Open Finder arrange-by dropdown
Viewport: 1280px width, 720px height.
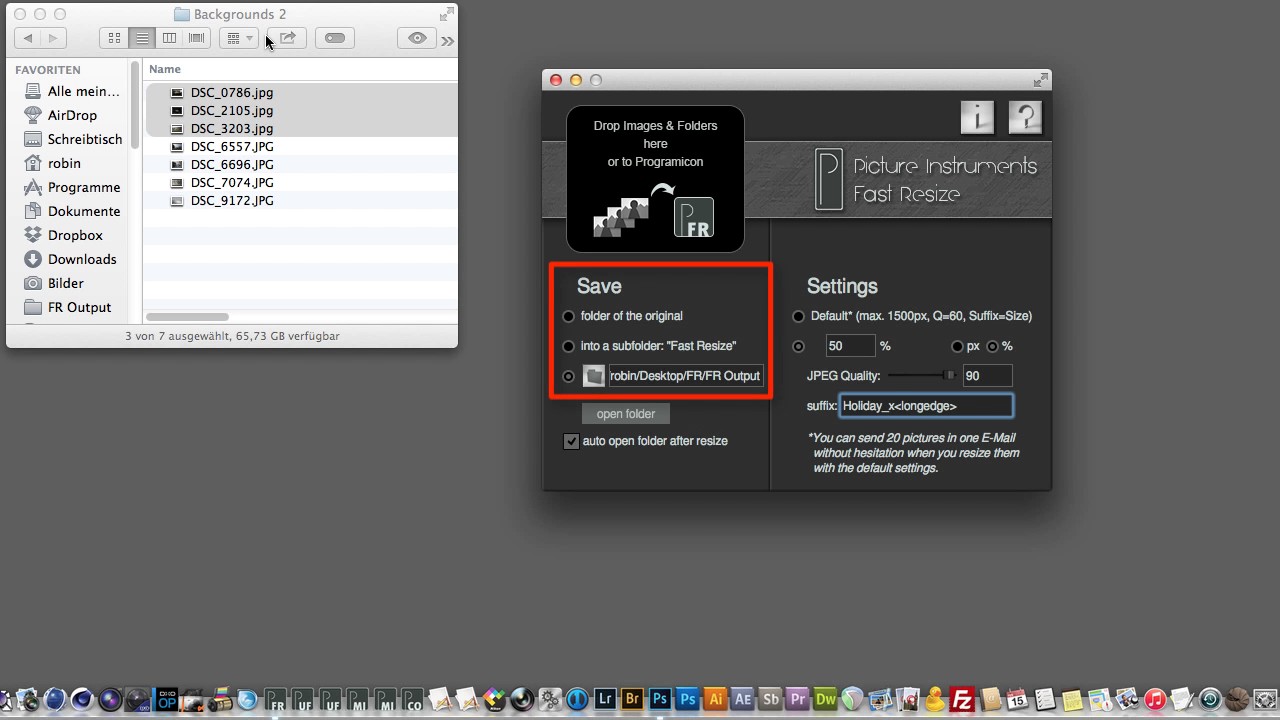(x=239, y=38)
